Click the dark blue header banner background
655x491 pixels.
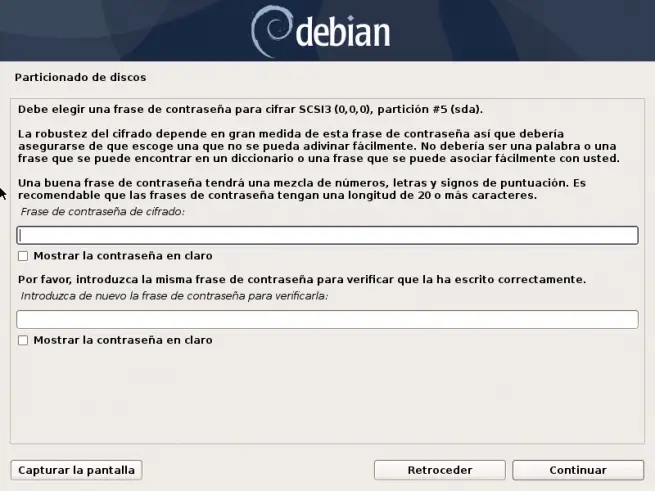(x=522, y=31)
